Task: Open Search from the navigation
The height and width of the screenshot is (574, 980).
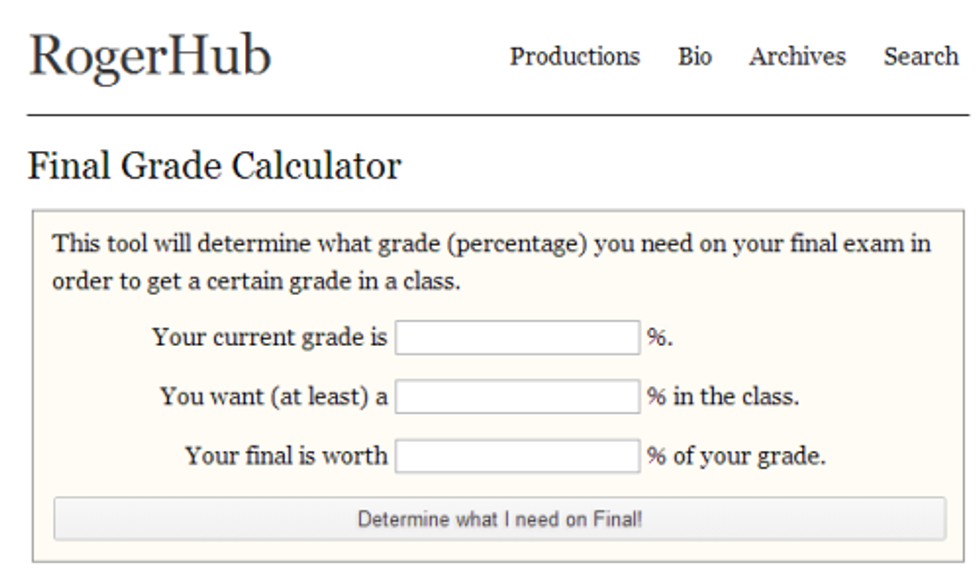Action: [x=920, y=57]
